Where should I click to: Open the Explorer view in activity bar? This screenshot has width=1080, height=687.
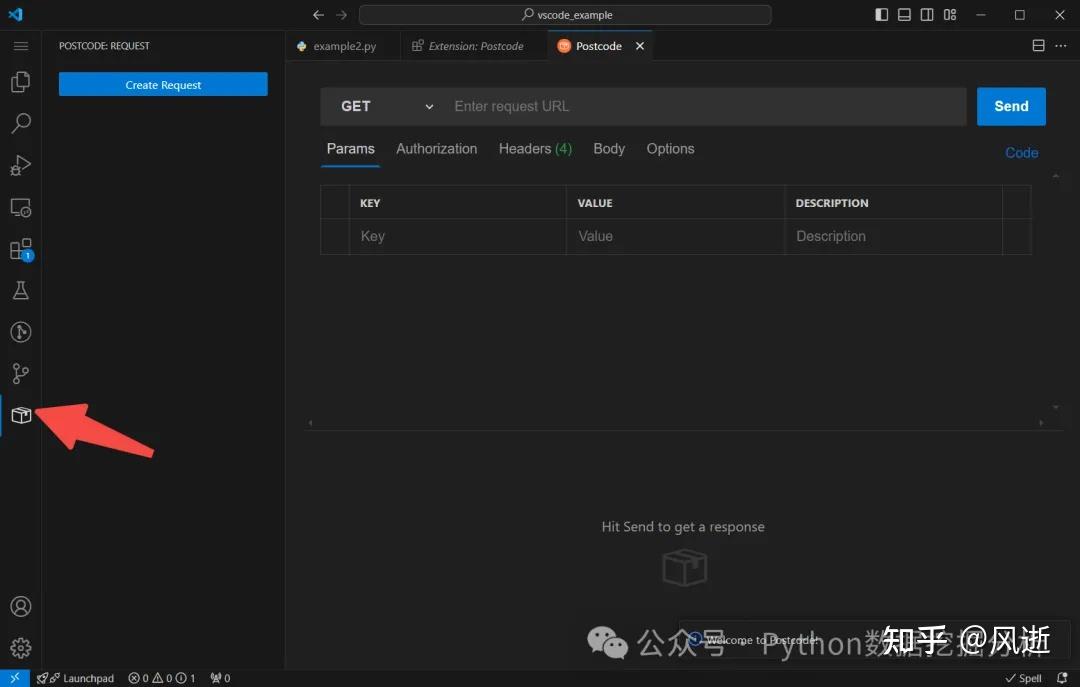[21, 82]
